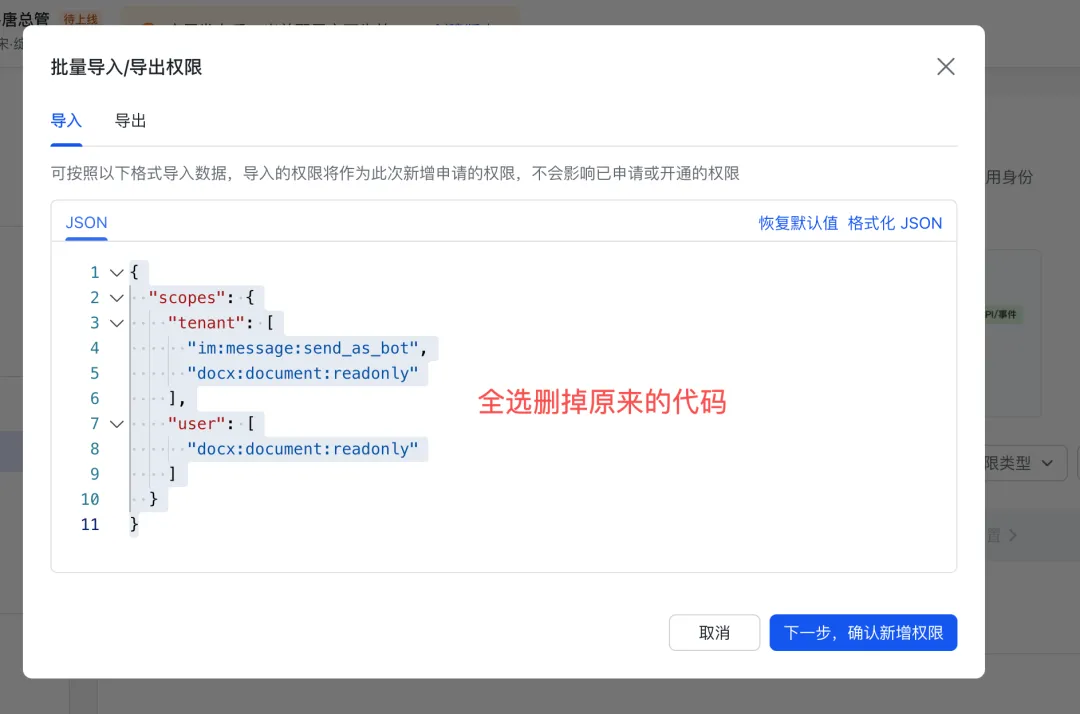Click the 格式化 JSON link
The image size is (1080, 714).
[895, 223]
